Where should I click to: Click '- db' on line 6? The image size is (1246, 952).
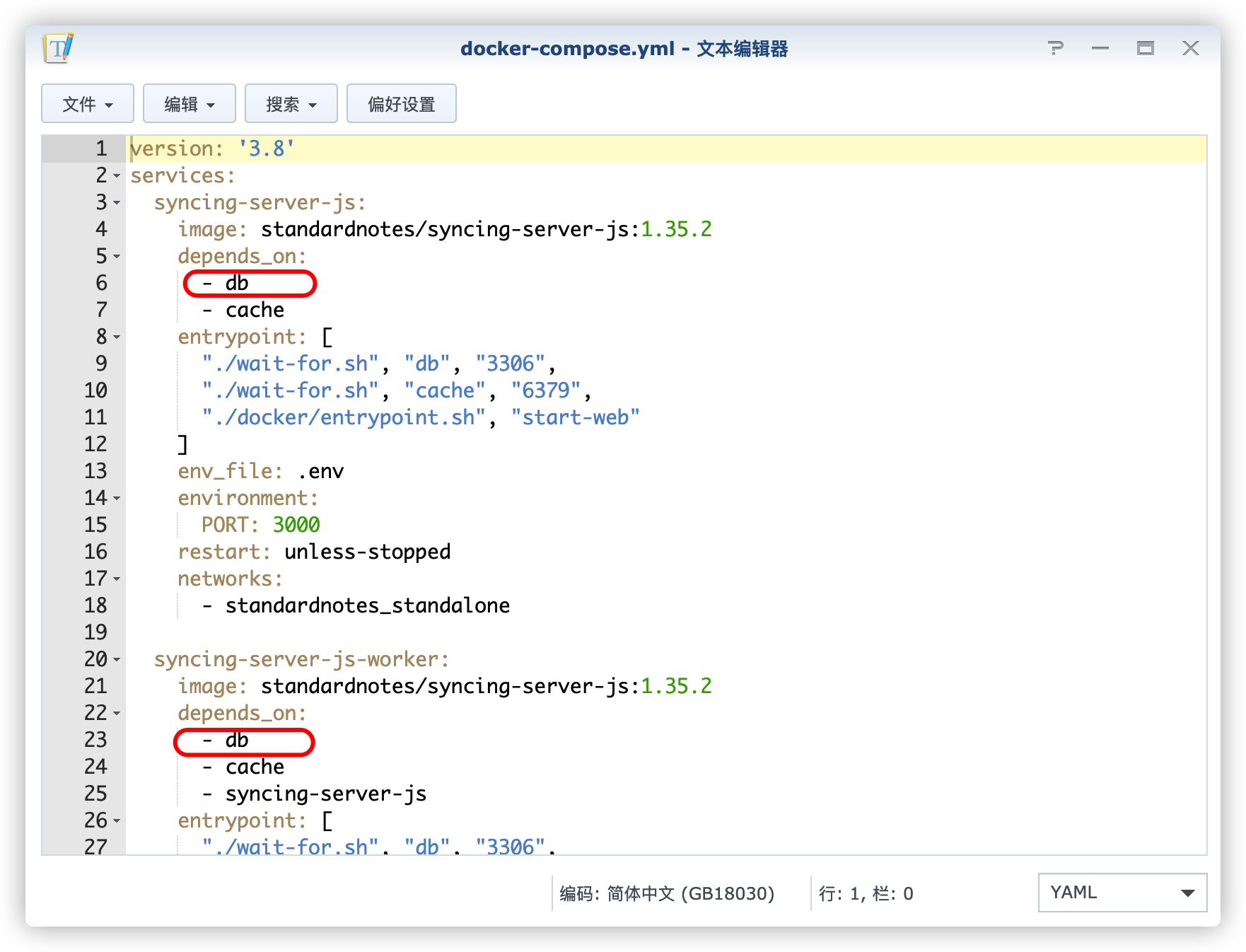tap(226, 283)
